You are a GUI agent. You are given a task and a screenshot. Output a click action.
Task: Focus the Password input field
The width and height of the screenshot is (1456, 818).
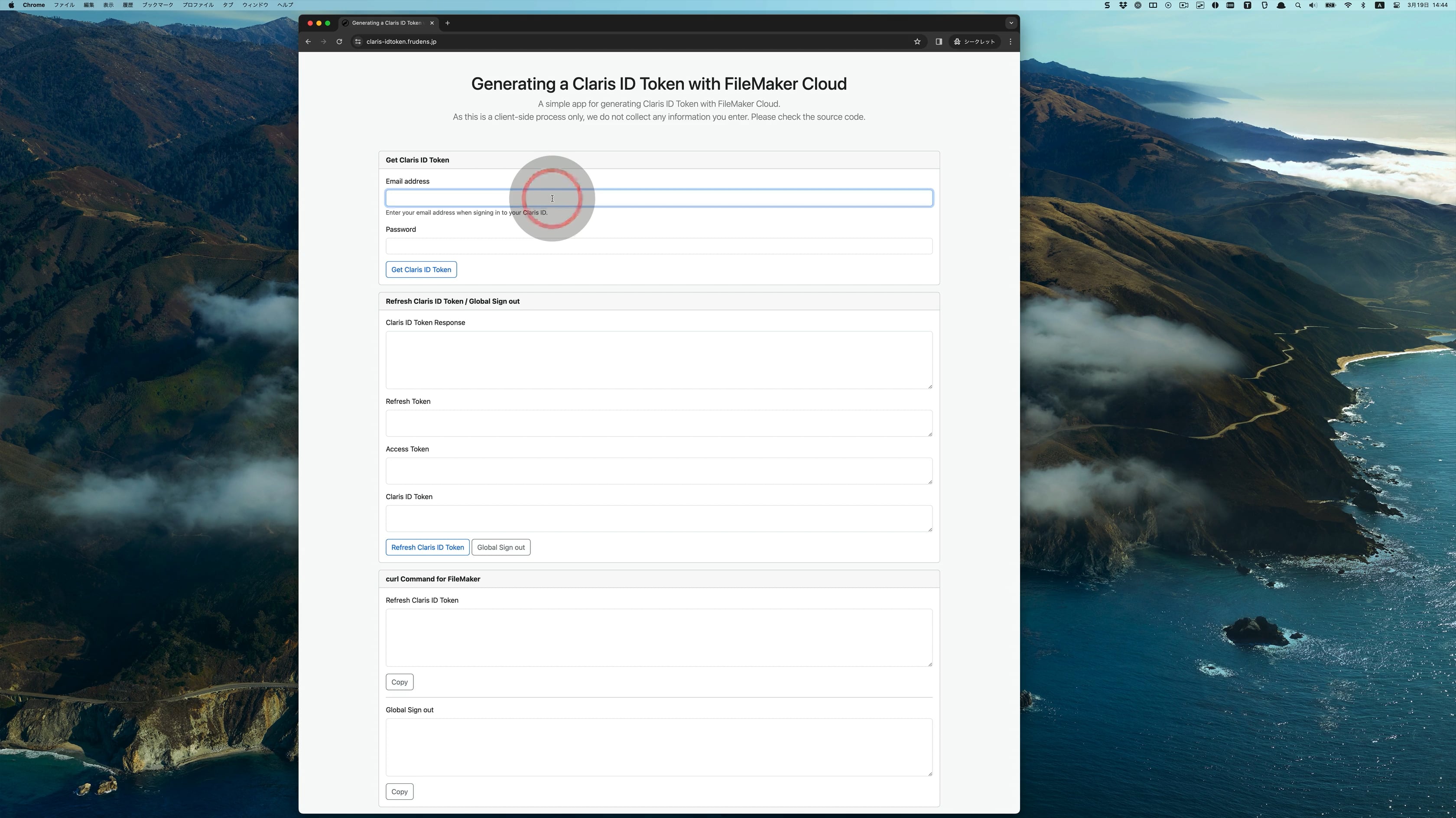(x=659, y=246)
